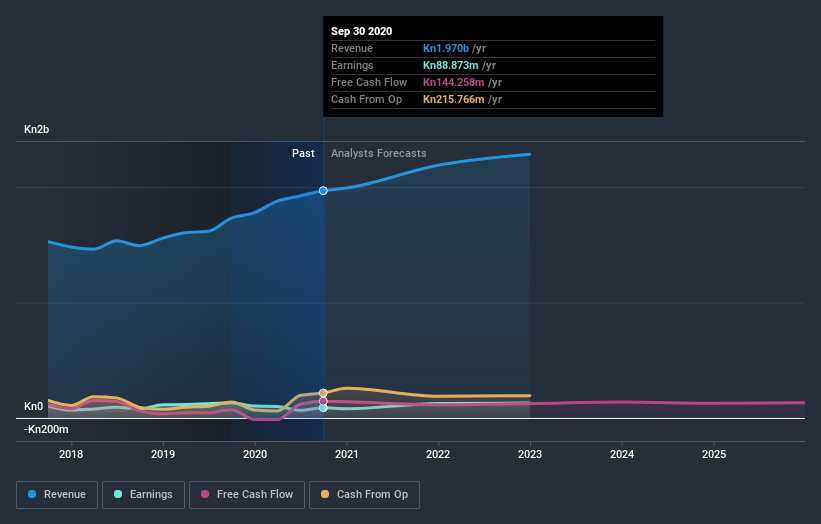
Task: Click the Kn88.873m earnings value
Action: (451, 65)
